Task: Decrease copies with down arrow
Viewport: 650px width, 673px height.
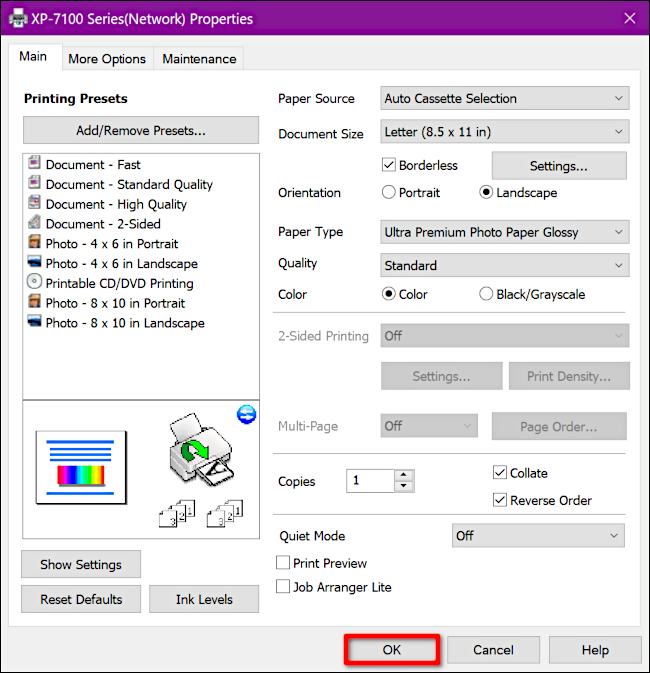Action: (404, 486)
